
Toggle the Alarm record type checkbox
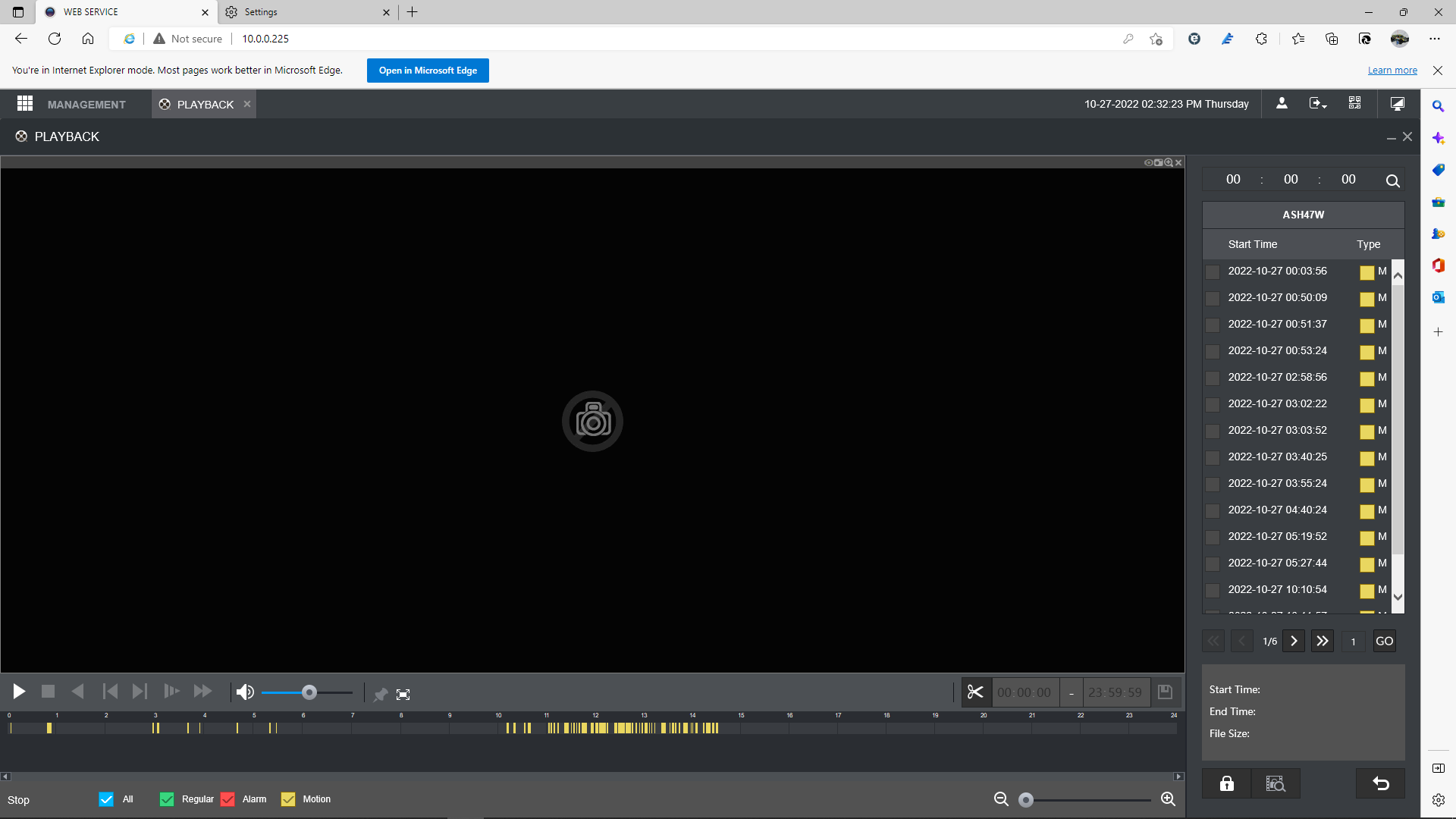227,799
